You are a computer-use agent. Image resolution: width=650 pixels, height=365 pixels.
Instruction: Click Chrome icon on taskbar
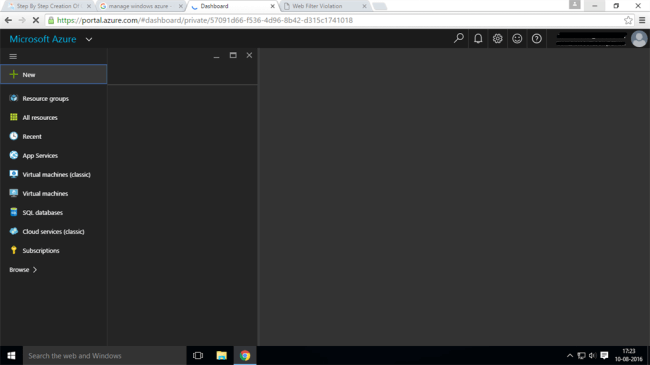click(x=245, y=355)
